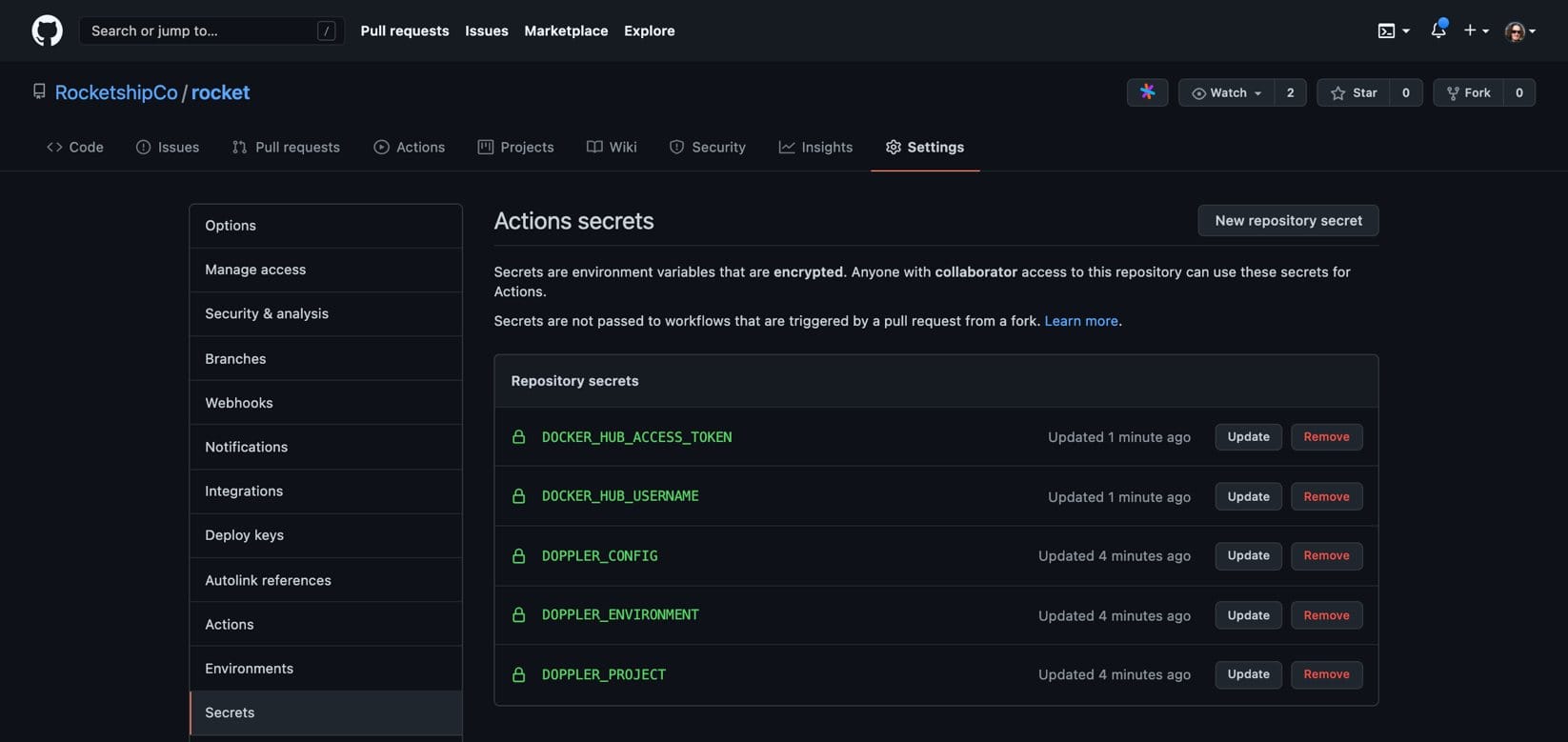The image size is (1568, 742).
Task: Focus the Search or jump to field
Action: [211, 30]
